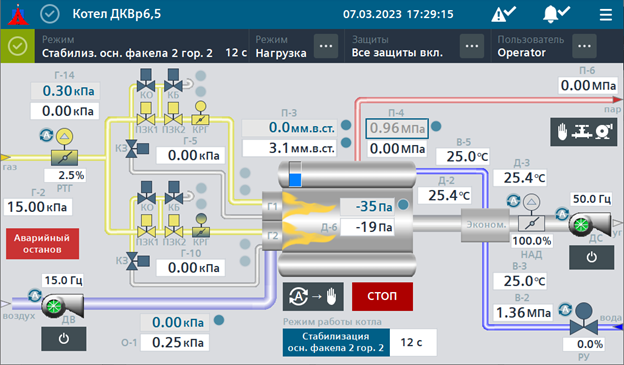This screenshot has height=365, width=624.
Task: Click РУ position value 0.0%
Action: click(x=584, y=344)
